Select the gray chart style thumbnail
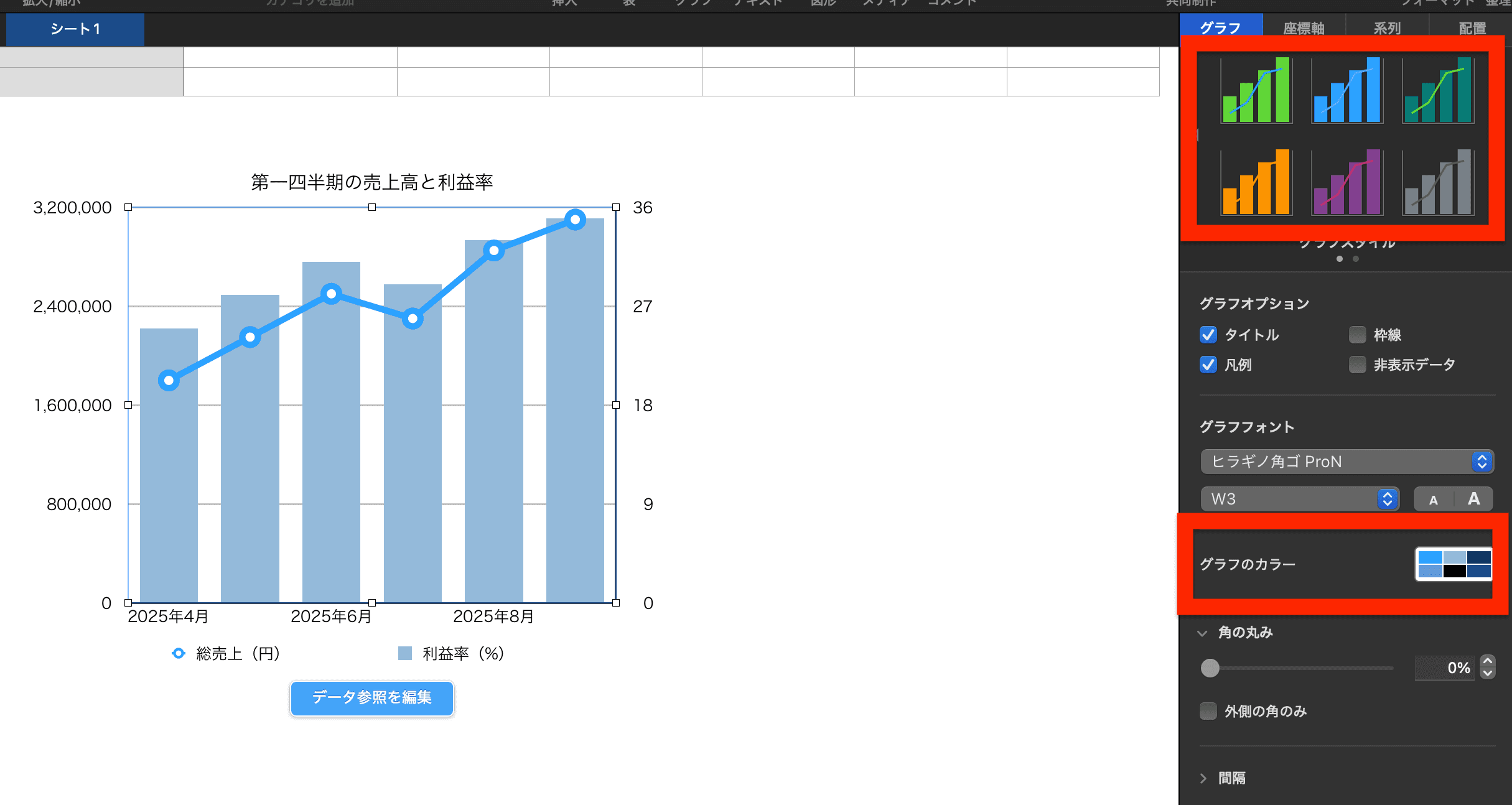This screenshot has width=1512, height=805. pyautogui.click(x=1437, y=182)
